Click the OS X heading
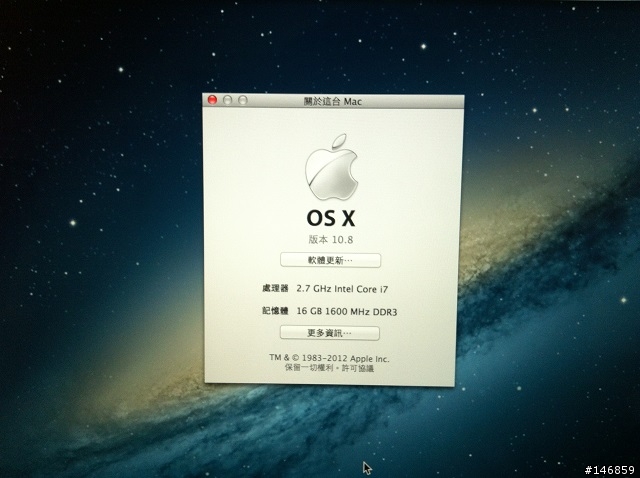 [331, 218]
